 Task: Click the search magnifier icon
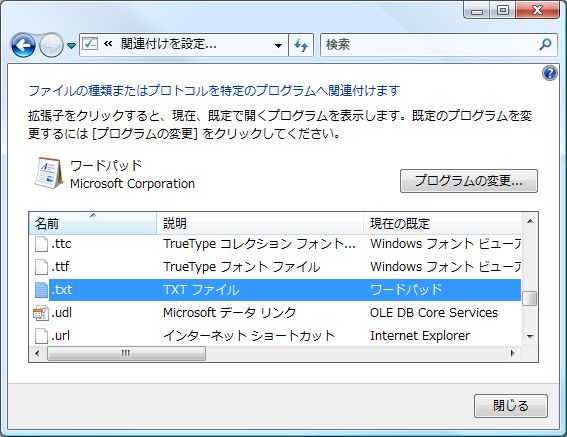tap(545, 44)
